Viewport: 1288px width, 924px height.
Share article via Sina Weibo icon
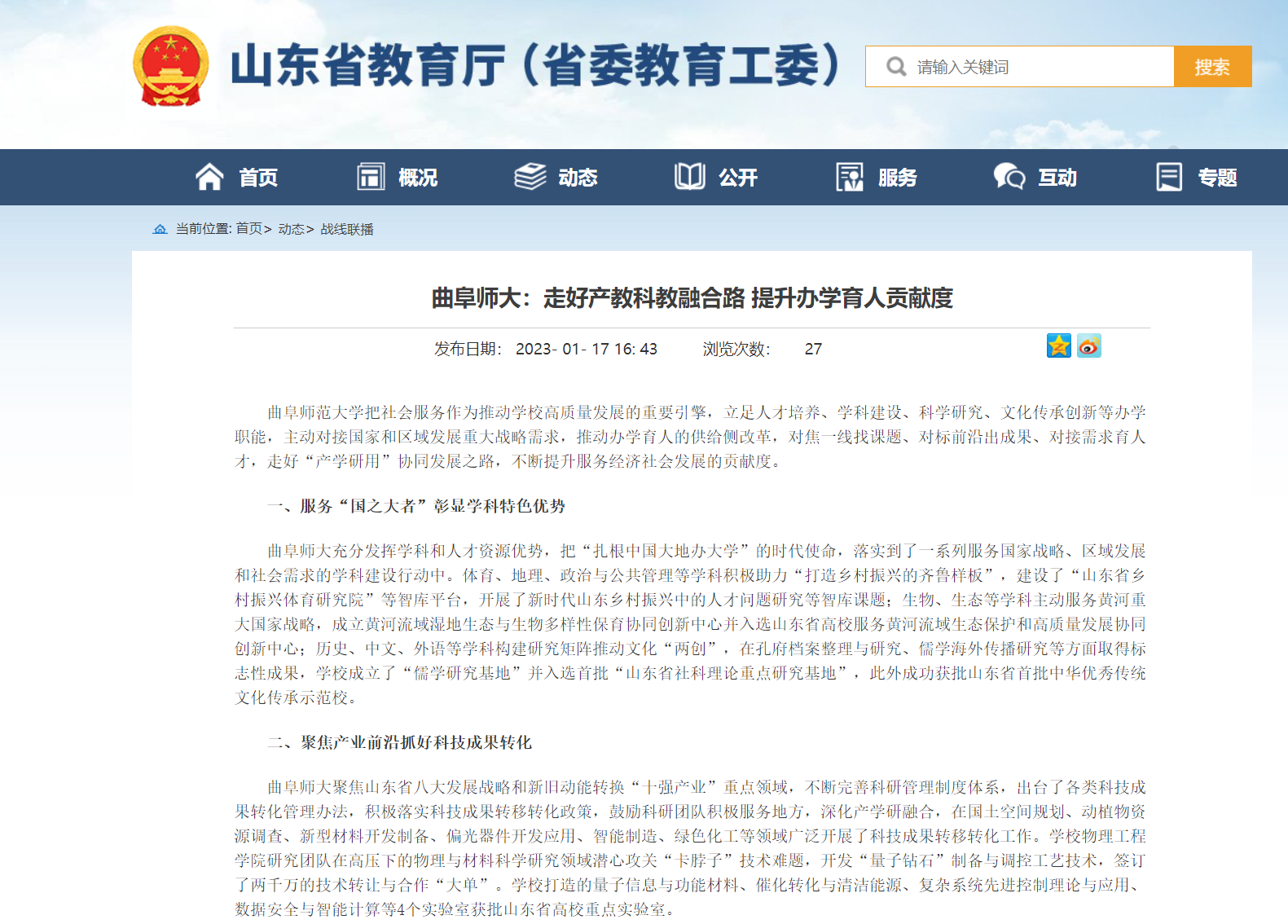pyautogui.click(x=1089, y=346)
